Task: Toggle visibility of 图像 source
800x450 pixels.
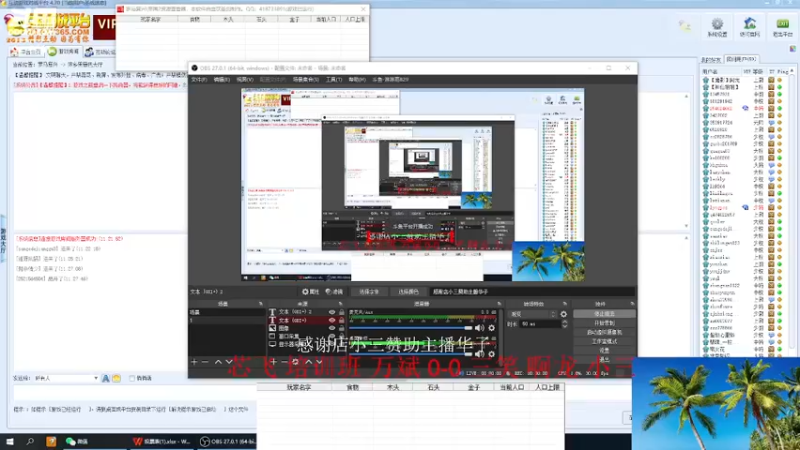Action: click(x=332, y=328)
